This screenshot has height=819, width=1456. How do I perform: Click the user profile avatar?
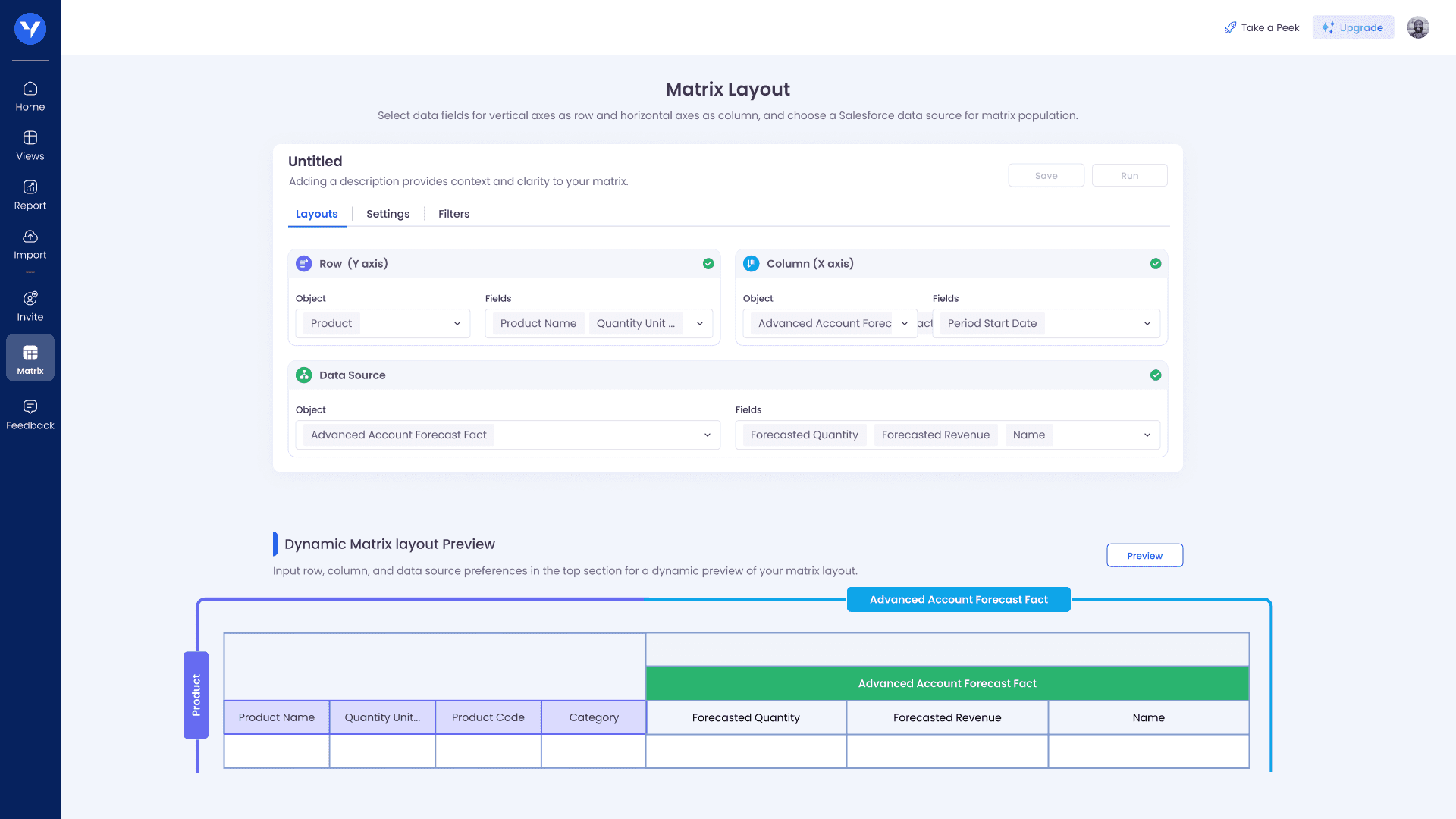[1417, 28]
